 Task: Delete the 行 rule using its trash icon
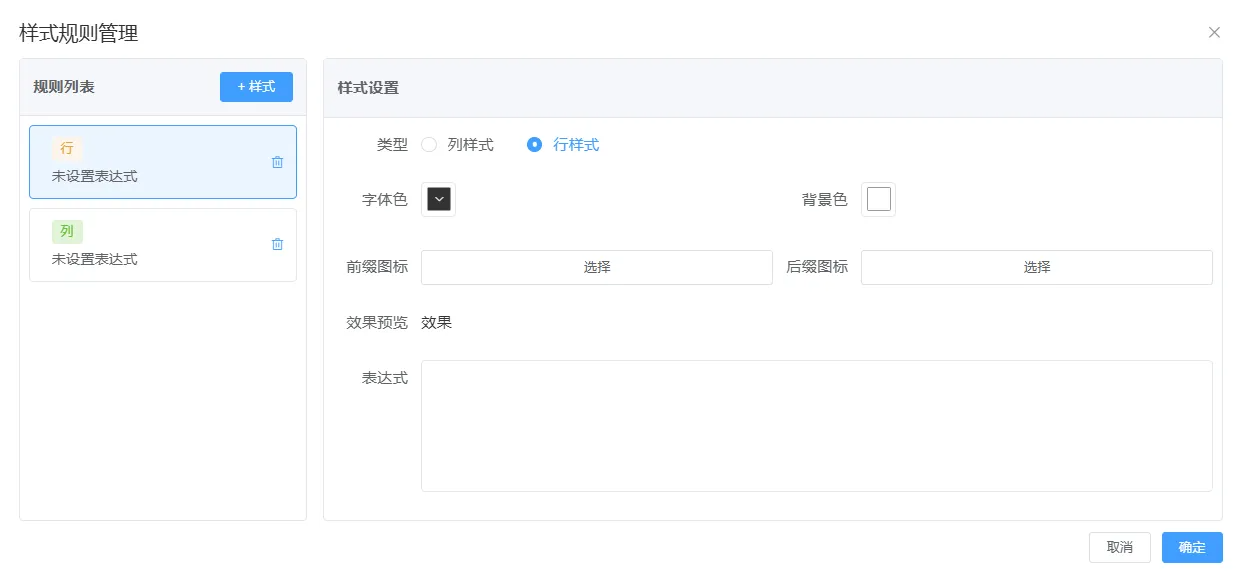tap(278, 162)
